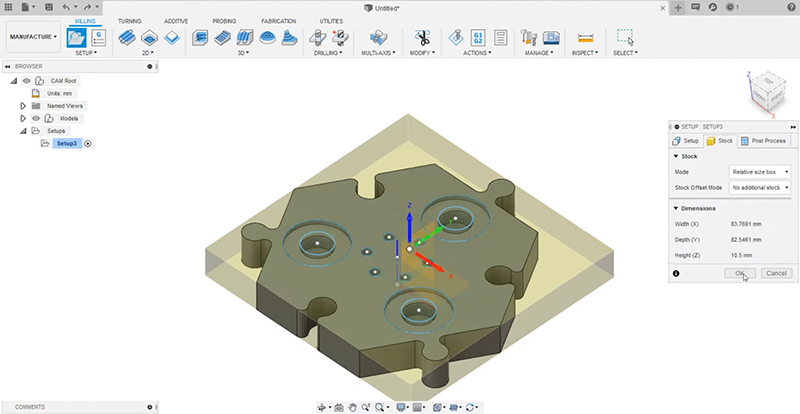Select the Drilling tool icon
This screenshot has width=800, height=414.
tap(321, 38)
